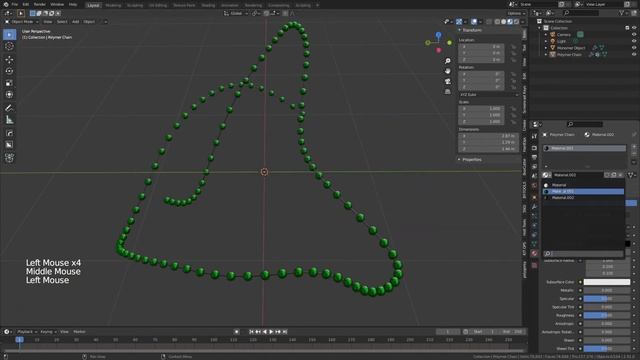Click the Roughness slider
640x360 pixels.
pos(607,315)
